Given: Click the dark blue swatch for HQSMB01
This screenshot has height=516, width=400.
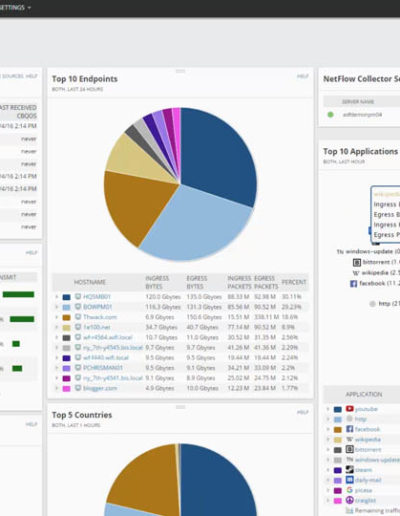Looking at the screenshot, I should pyautogui.click(x=67, y=297).
